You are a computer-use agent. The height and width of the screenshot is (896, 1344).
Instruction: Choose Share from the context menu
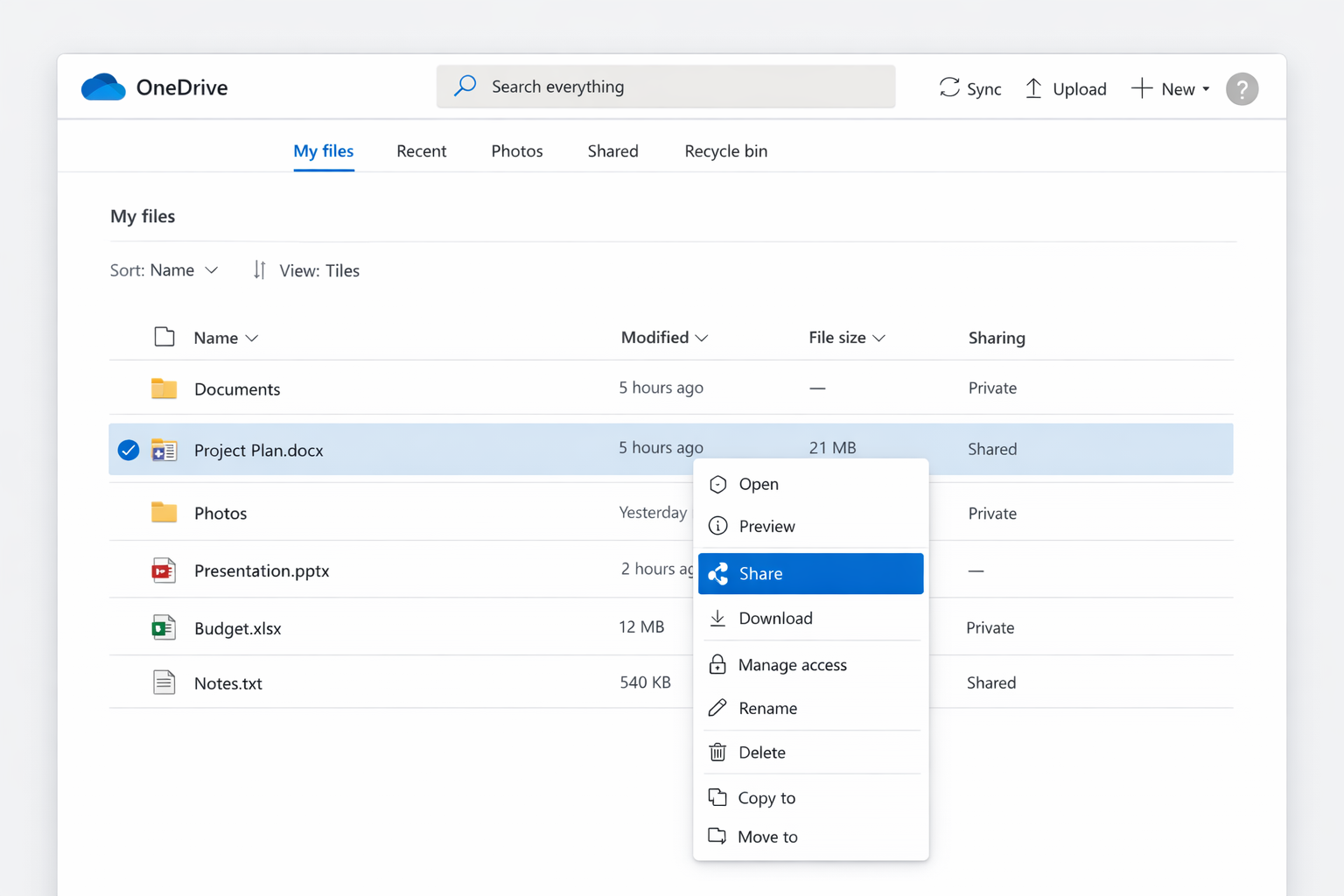[810, 573]
